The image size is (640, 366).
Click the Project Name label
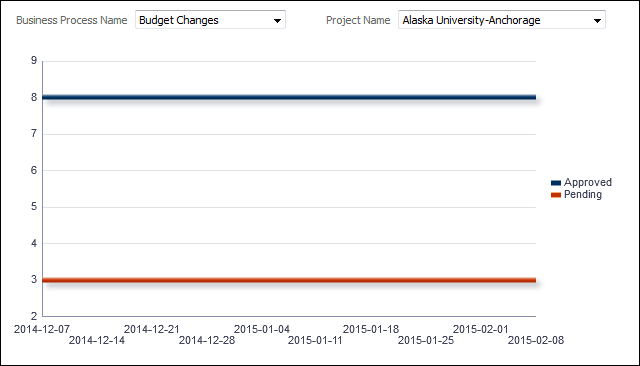coord(358,20)
